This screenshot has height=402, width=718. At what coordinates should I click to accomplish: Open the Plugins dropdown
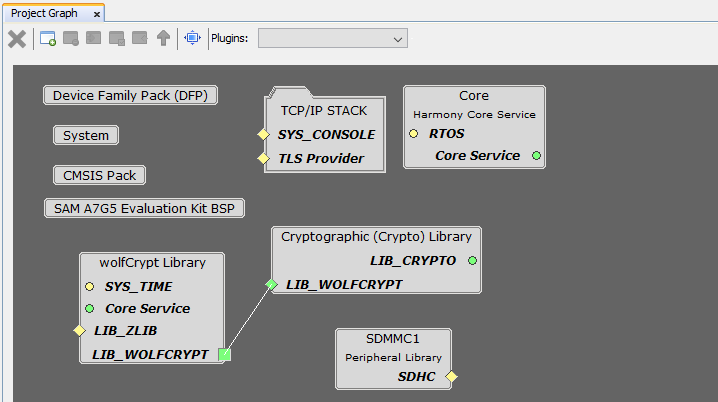333,38
